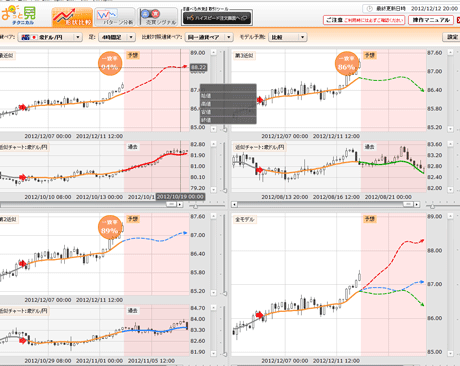Click scale down arrow on 第2近似 chart

[214, 293]
